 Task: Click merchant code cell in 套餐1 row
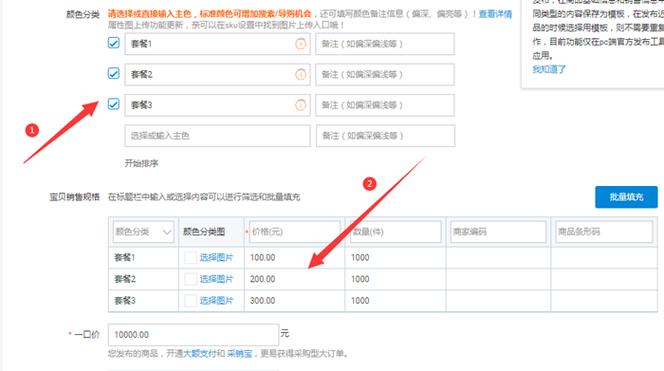498,257
